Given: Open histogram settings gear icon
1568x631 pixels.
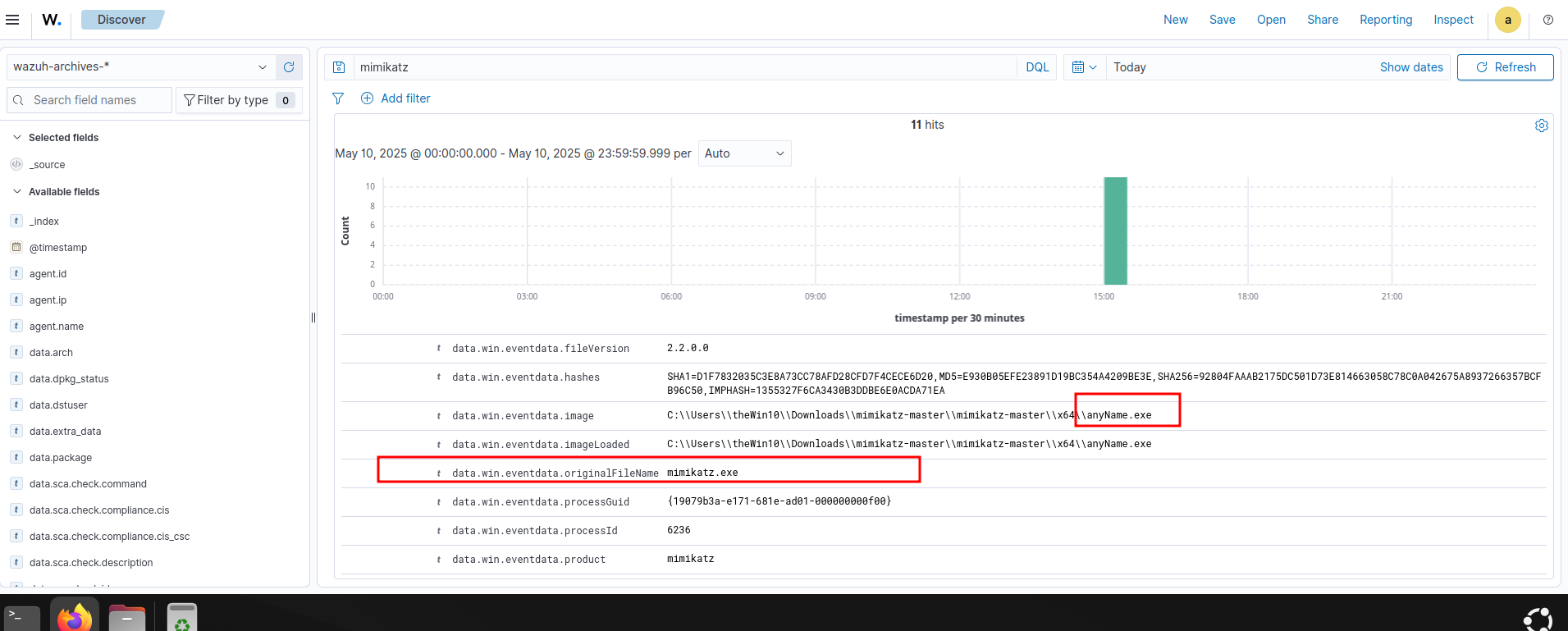Looking at the screenshot, I should tap(1541, 126).
